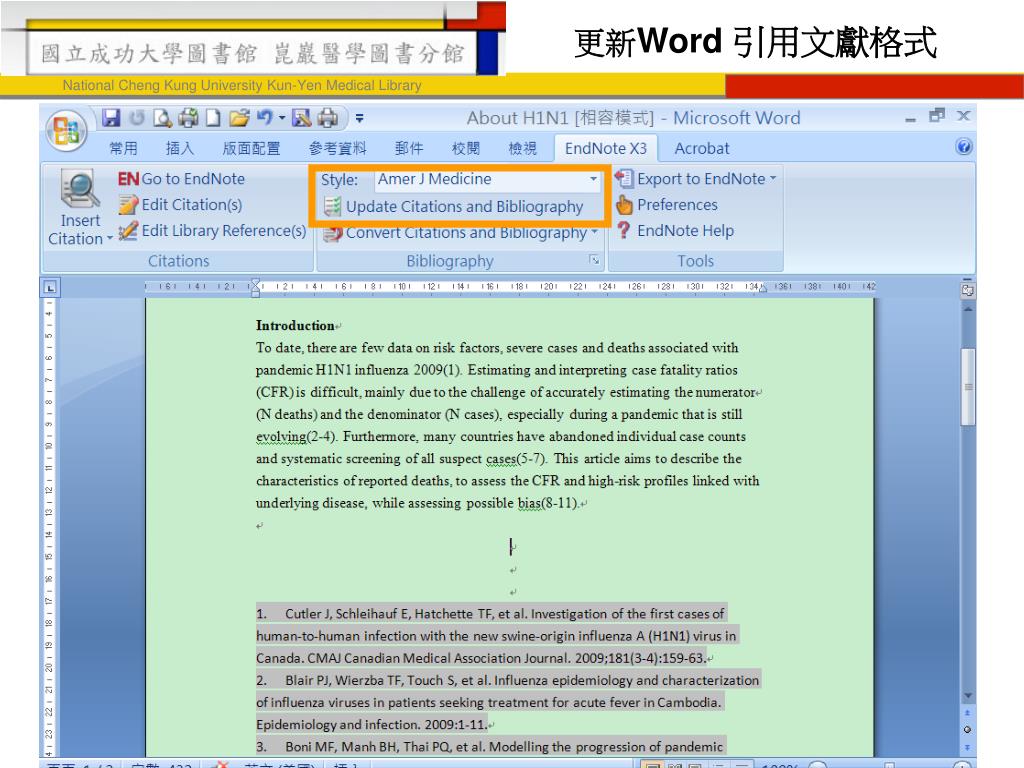Click the greyed Repeat icon in quick access
This screenshot has height=768, width=1024.
(x=137, y=118)
